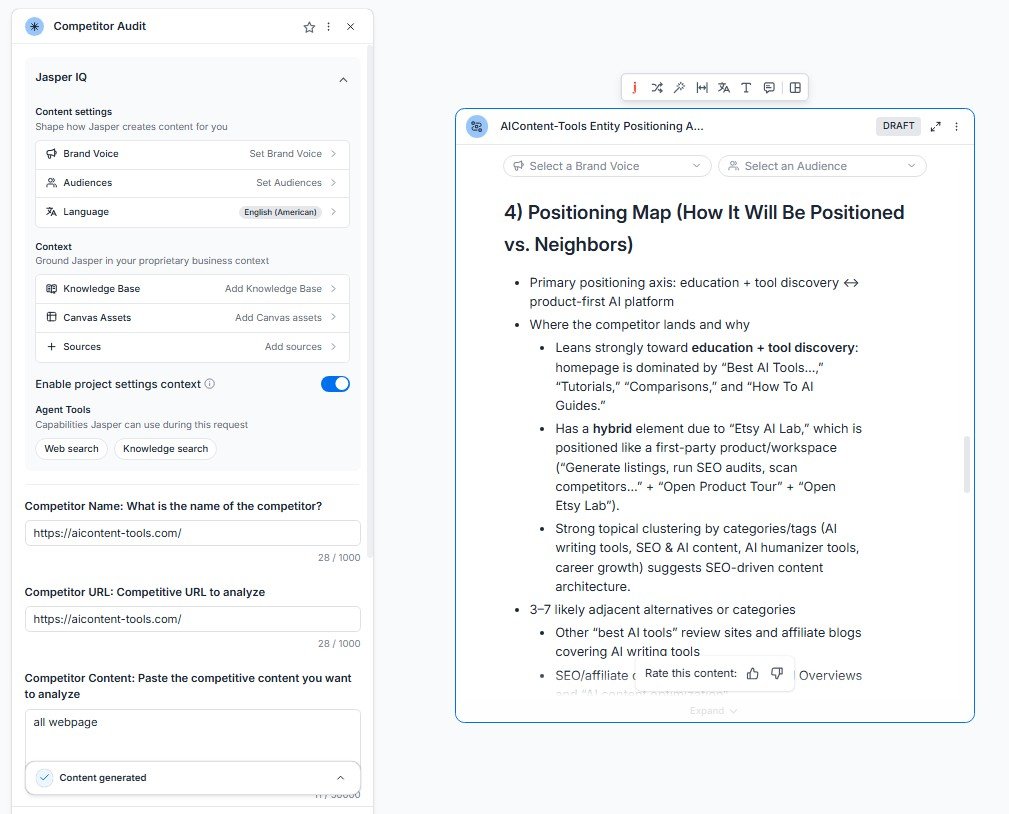Expand the document card to fullscreen
Screen dimensions: 1009x814
click(x=936, y=126)
